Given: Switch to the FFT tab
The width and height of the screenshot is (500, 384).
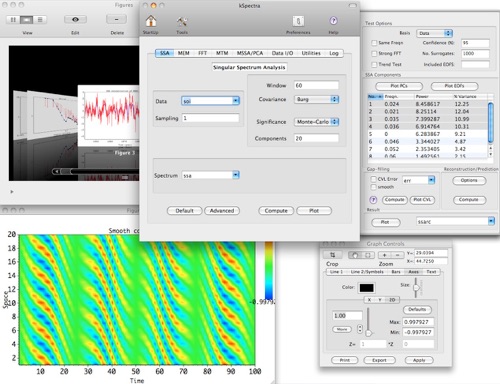Looking at the screenshot, I should 202,53.
